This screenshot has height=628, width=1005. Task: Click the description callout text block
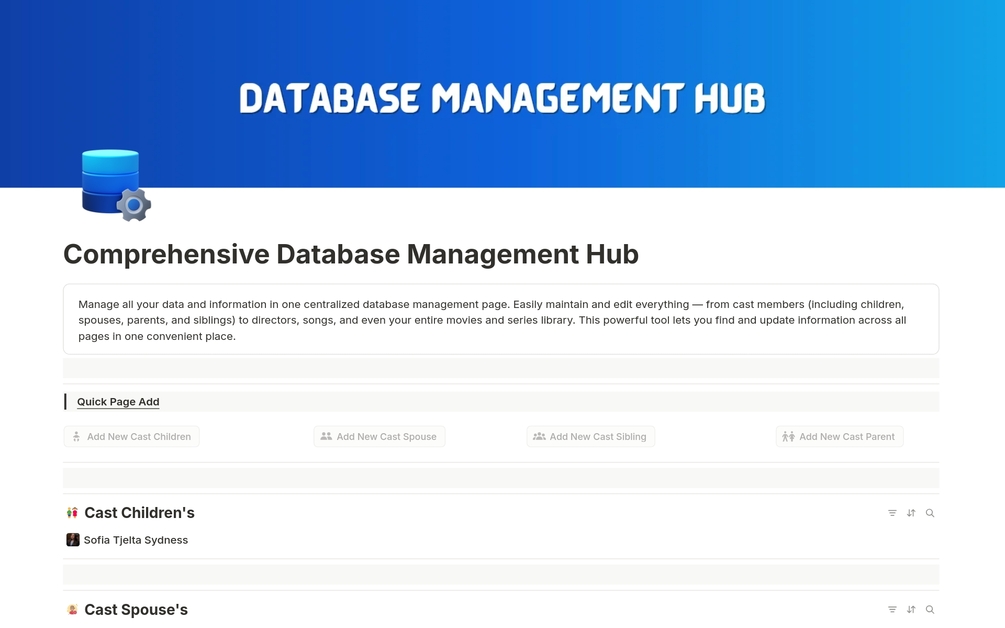coord(501,320)
